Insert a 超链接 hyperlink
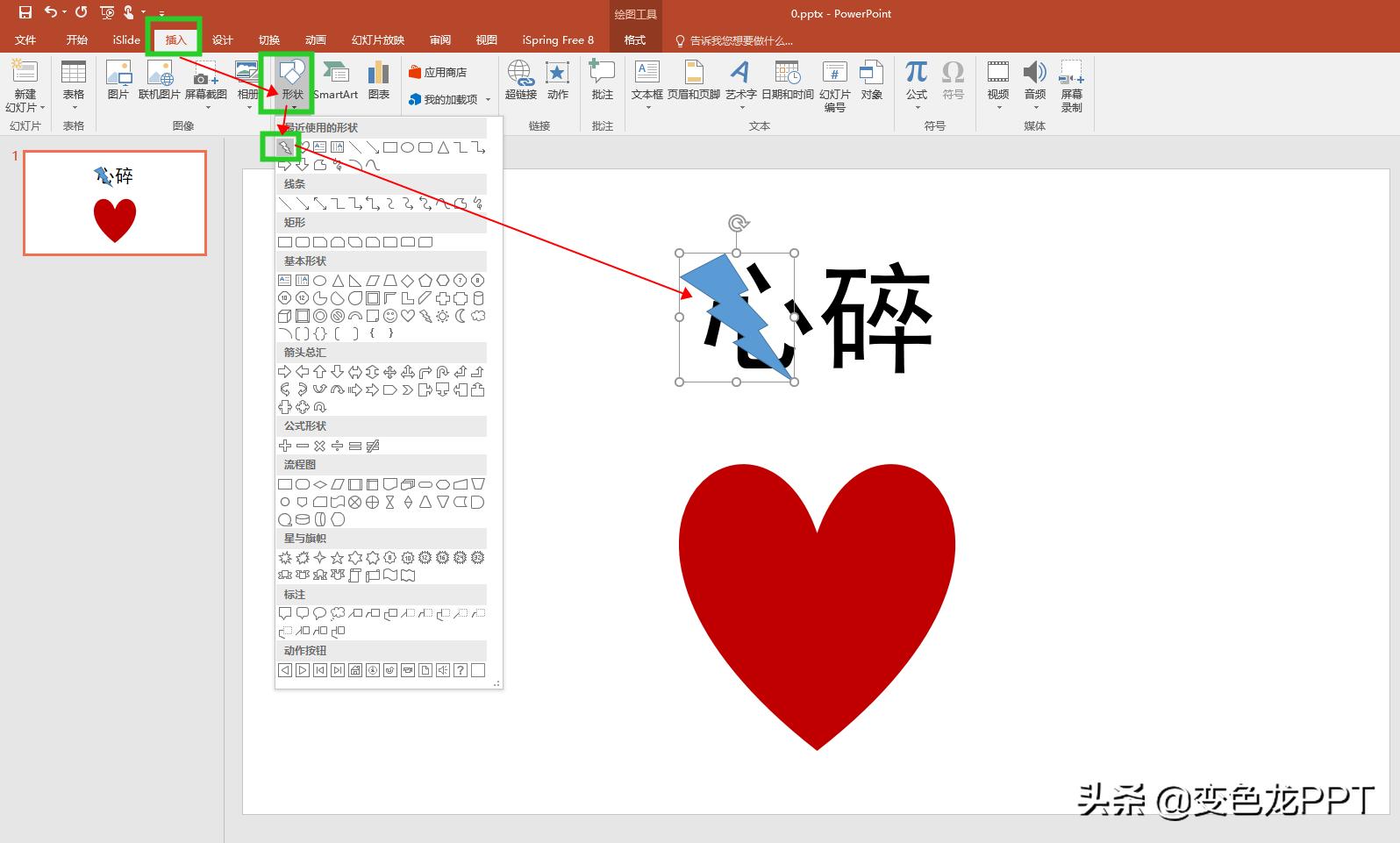The width and height of the screenshot is (1400, 843). click(x=521, y=80)
